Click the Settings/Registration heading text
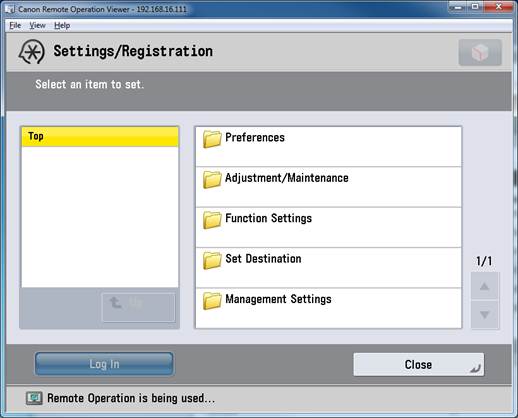Image resolution: width=518 pixels, height=418 pixels. coord(133,51)
